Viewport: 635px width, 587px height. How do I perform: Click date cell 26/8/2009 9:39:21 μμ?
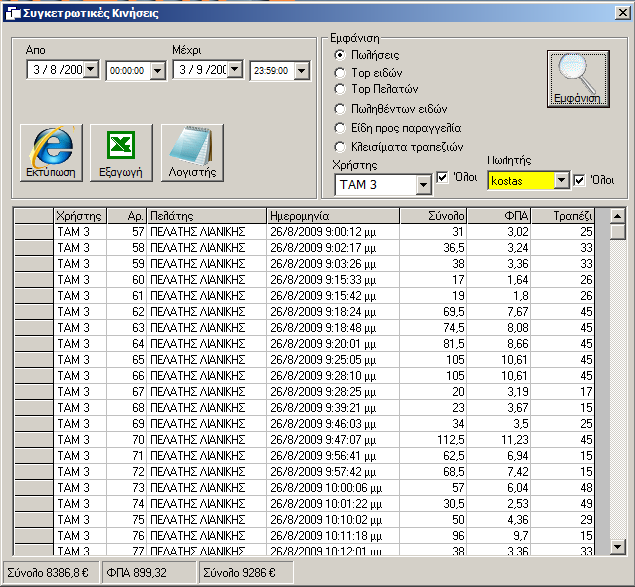(333, 408)
